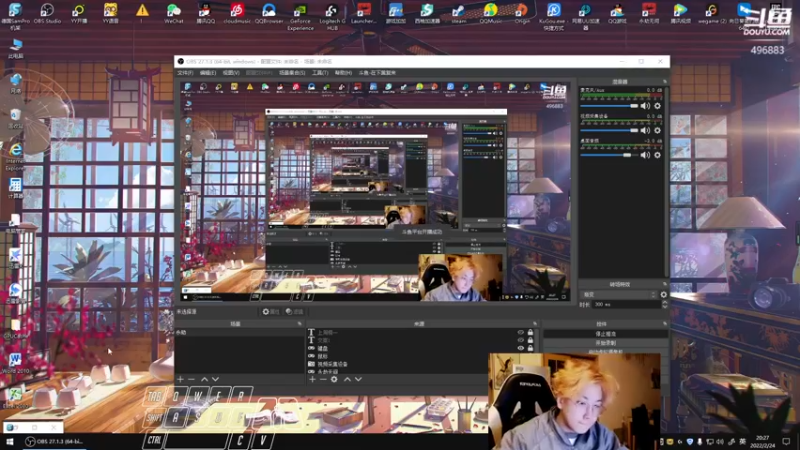Toggle the lock on the 键盘 source
This screenshot has height=450, width=800.
(x=530, y=348)
